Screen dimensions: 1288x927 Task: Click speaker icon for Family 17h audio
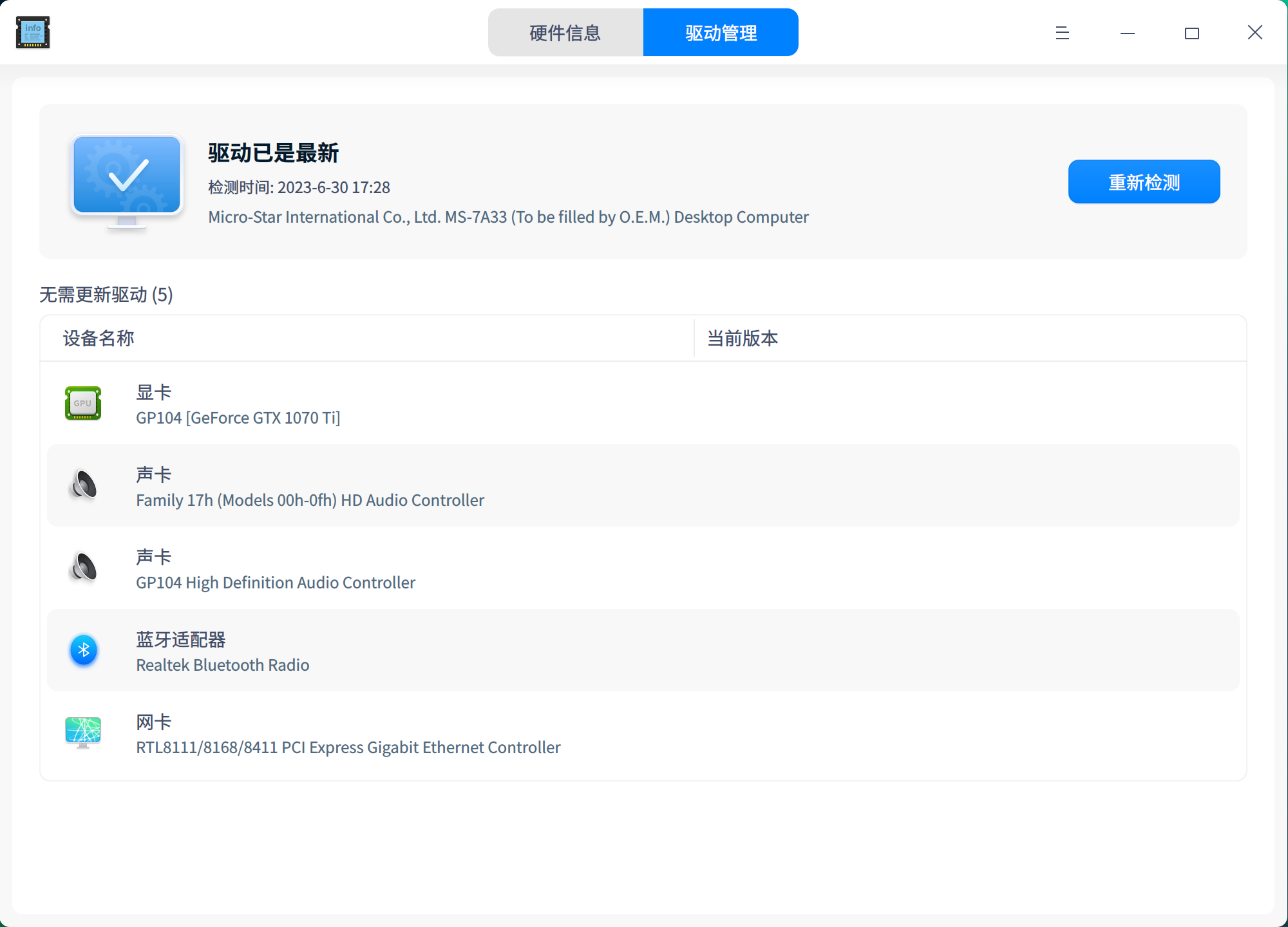83,485
